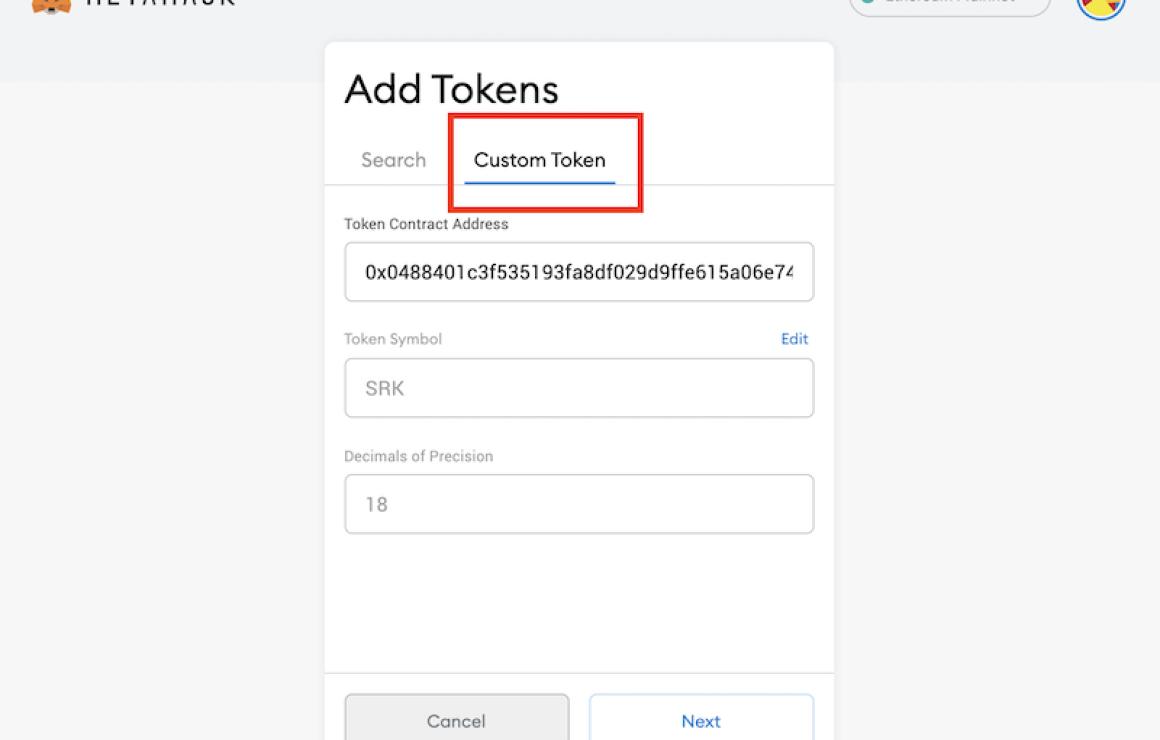Click the Add Tokens heading
Image resolution: width=1160 pixels, height=740 pixels.
coord(451,90)
